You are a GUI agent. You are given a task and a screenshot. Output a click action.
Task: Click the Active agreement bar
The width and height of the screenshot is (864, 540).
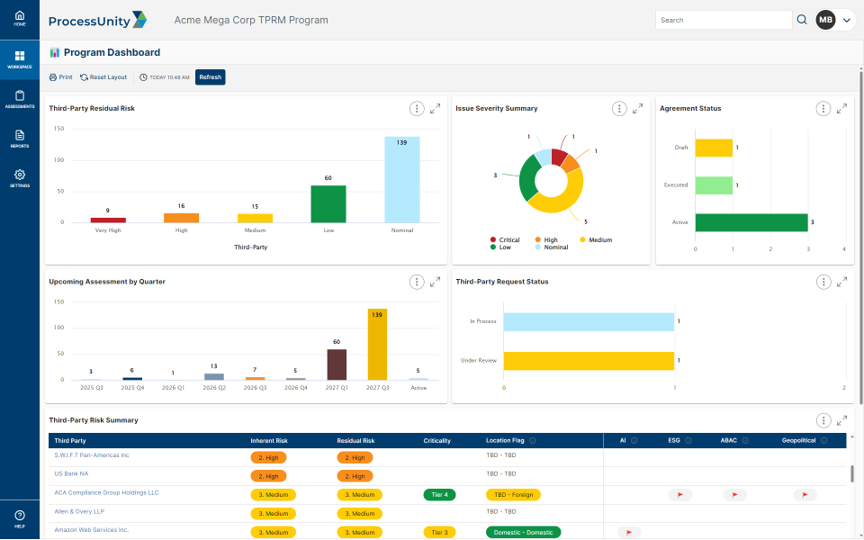click(x=752, y=223)
